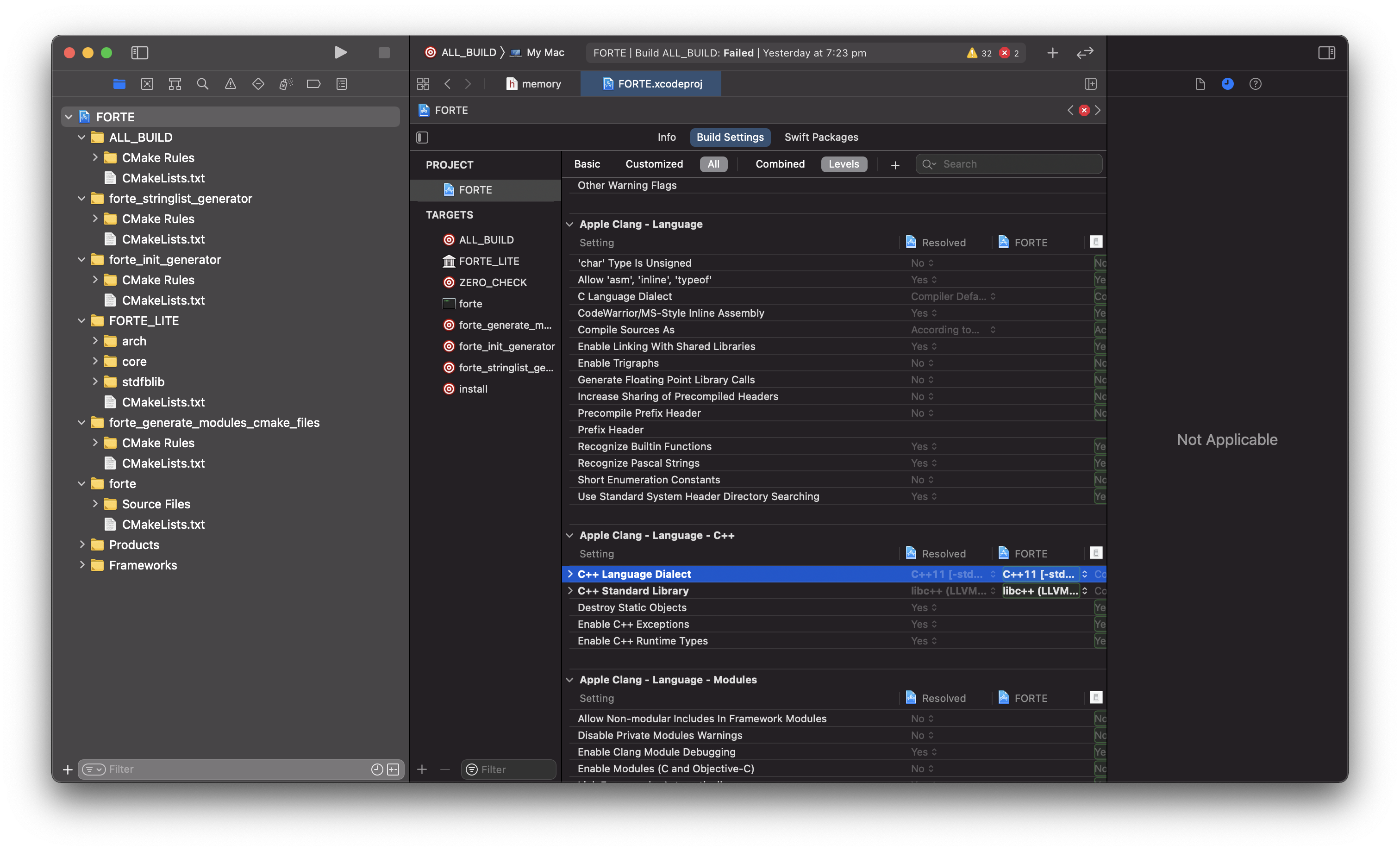Click the targets Filter field
Viewport: 1400px width, 851px height.
[x=508, y=770]
